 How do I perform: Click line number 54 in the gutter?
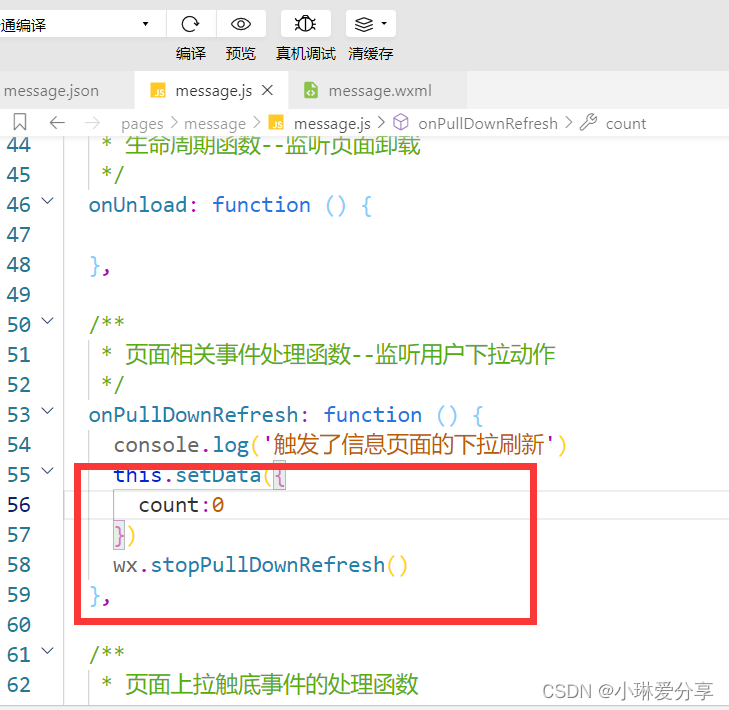click(19, 445)
